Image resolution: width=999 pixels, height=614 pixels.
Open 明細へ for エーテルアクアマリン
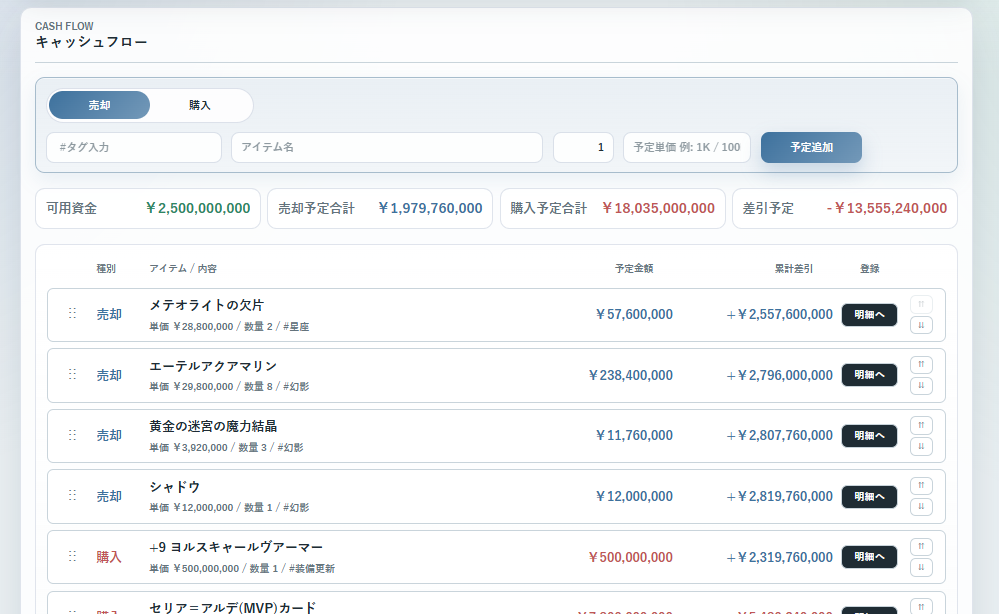click(x=869, y=375)
